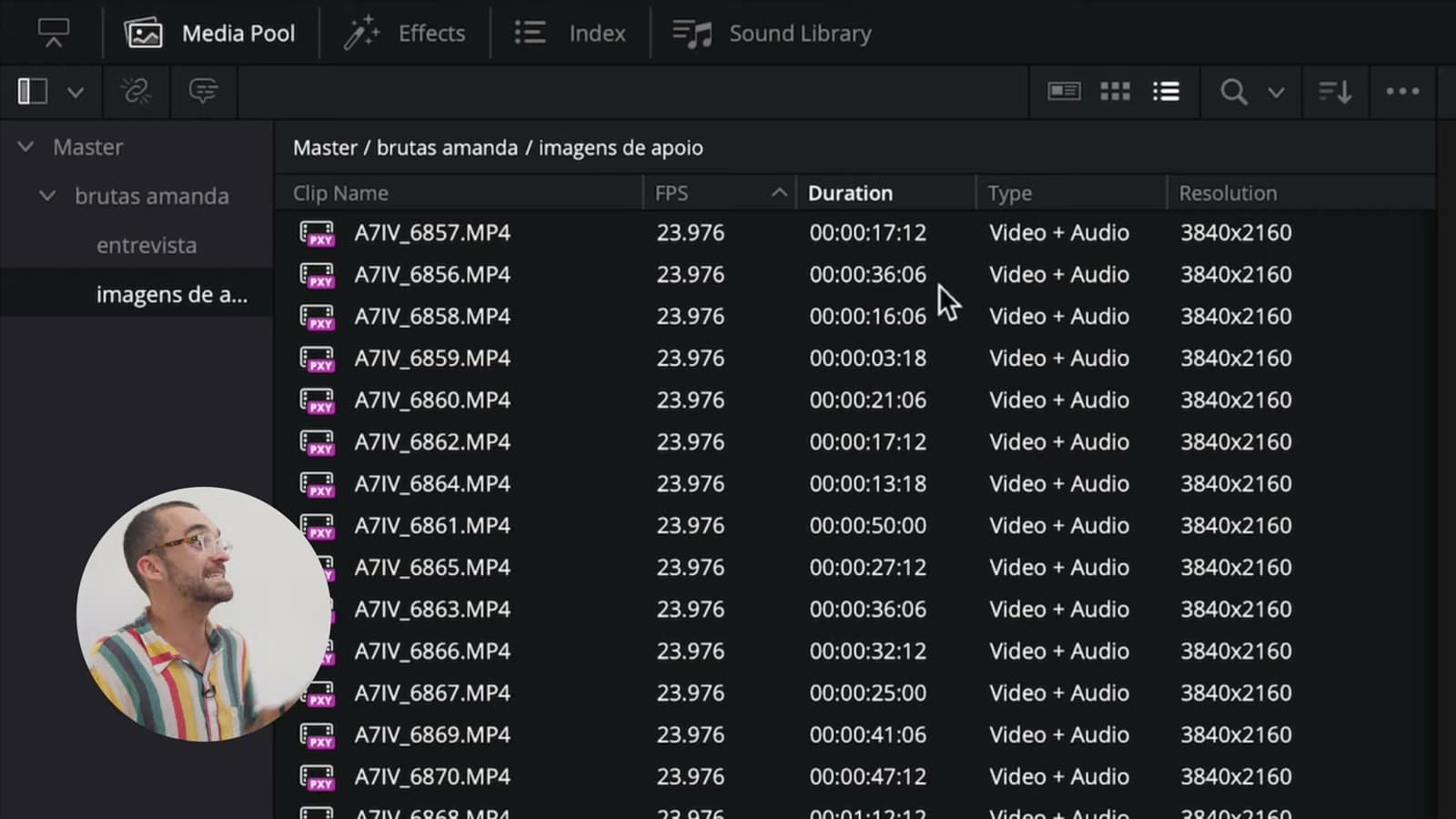Select the imagens de a... bin
Viewport: 1456px width, 819px height.
[x=171, y=294]
